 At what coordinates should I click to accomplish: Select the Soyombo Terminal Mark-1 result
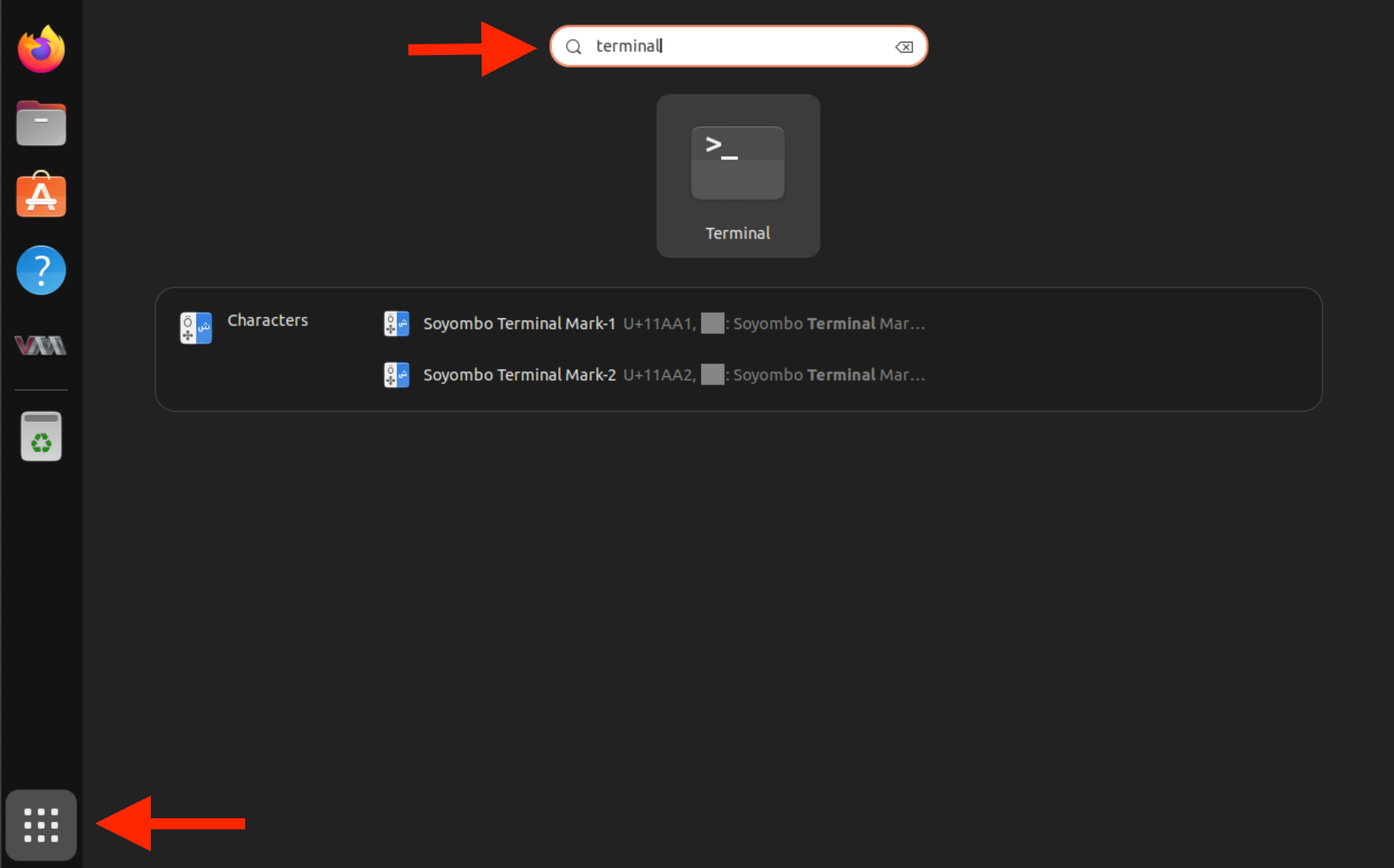(x=519, y=324)
